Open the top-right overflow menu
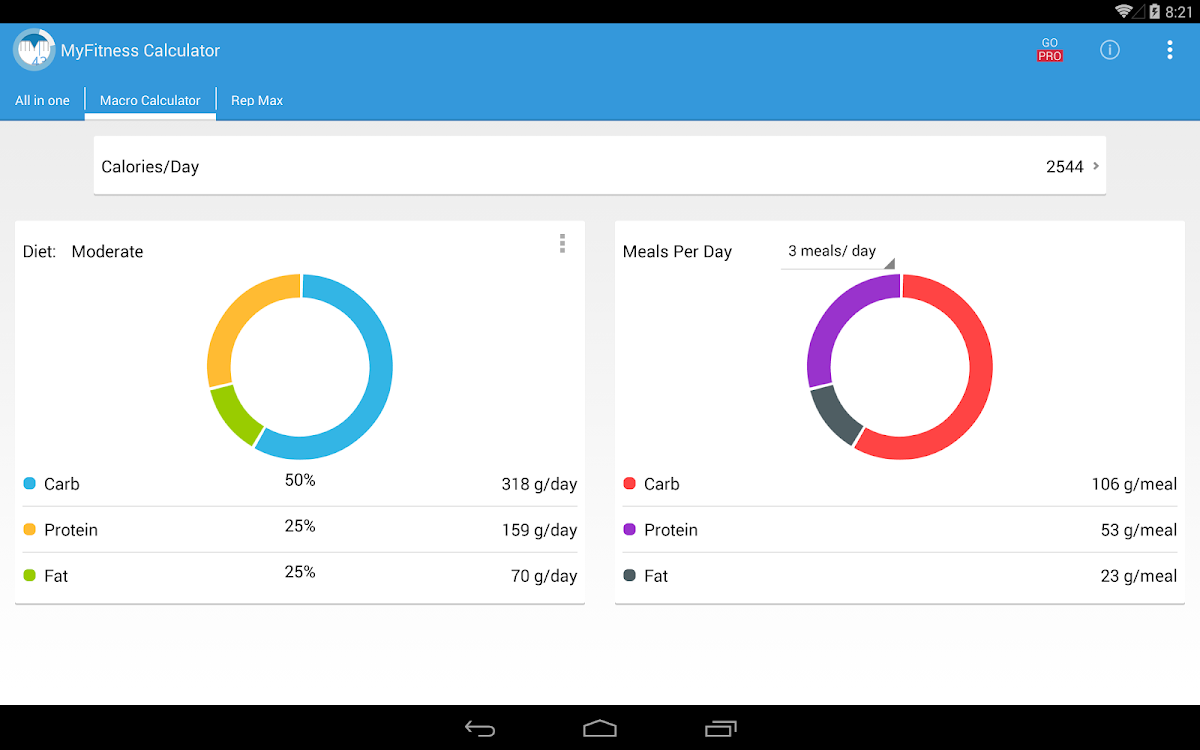1200x750 pixels. (x=1169, y=50)
